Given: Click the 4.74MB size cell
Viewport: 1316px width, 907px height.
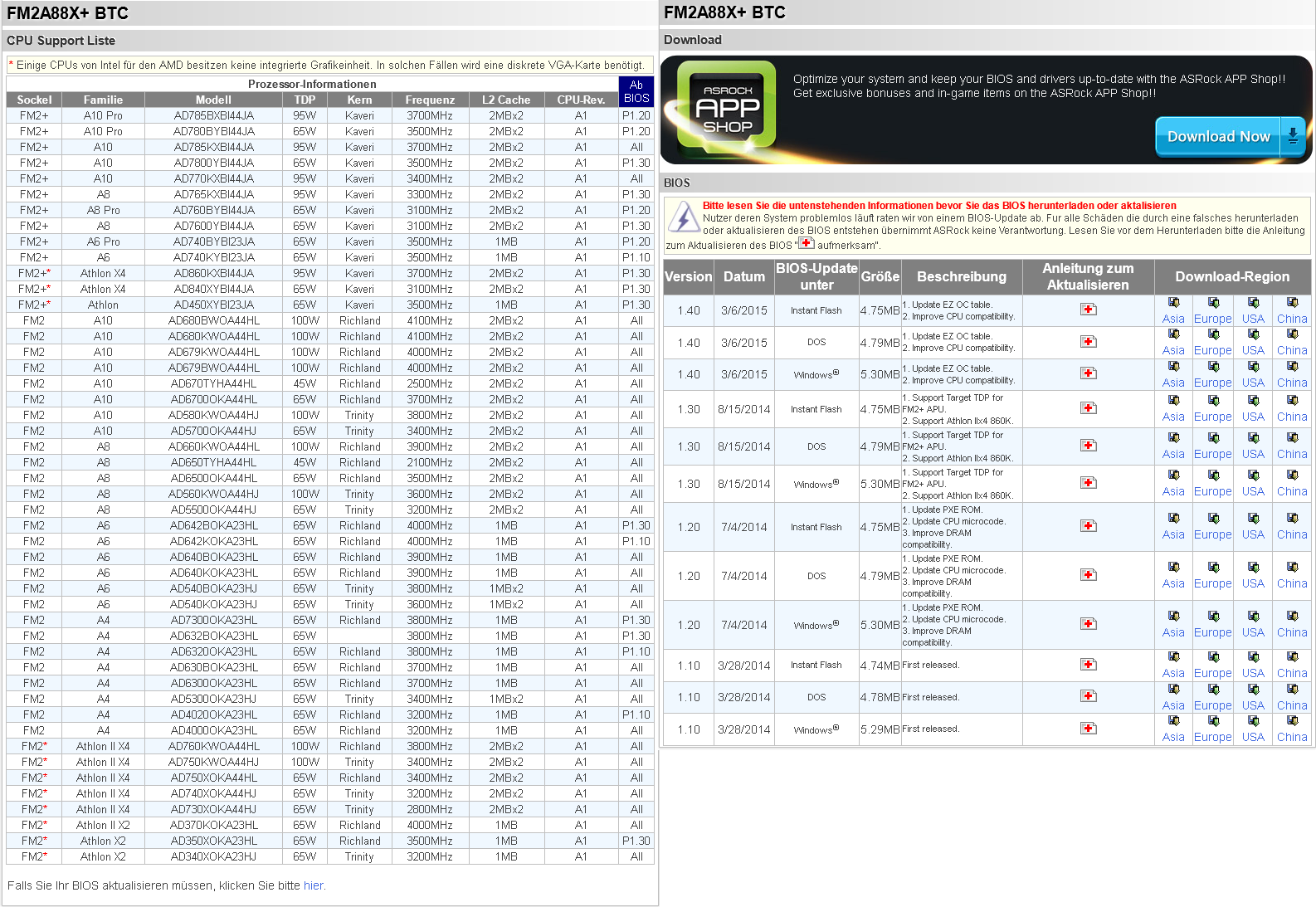Looking at the screenshot, I should coord(880,666).
